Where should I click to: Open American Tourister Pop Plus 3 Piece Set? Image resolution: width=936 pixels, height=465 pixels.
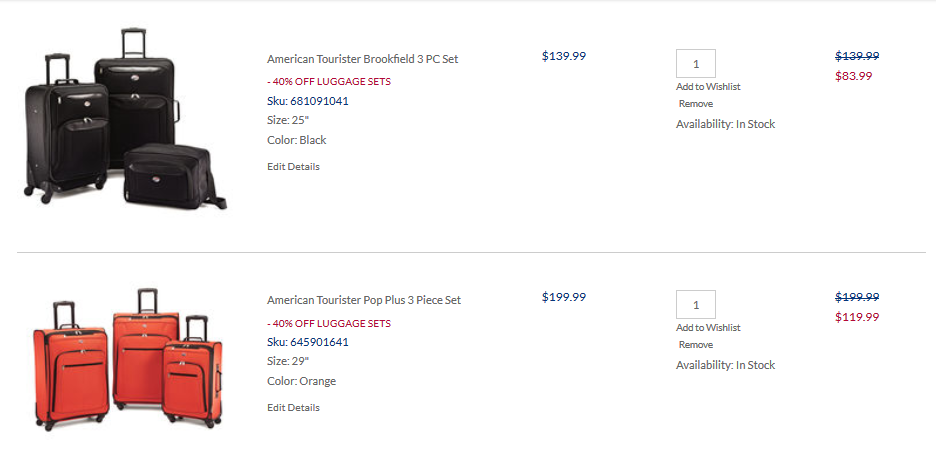364,300
